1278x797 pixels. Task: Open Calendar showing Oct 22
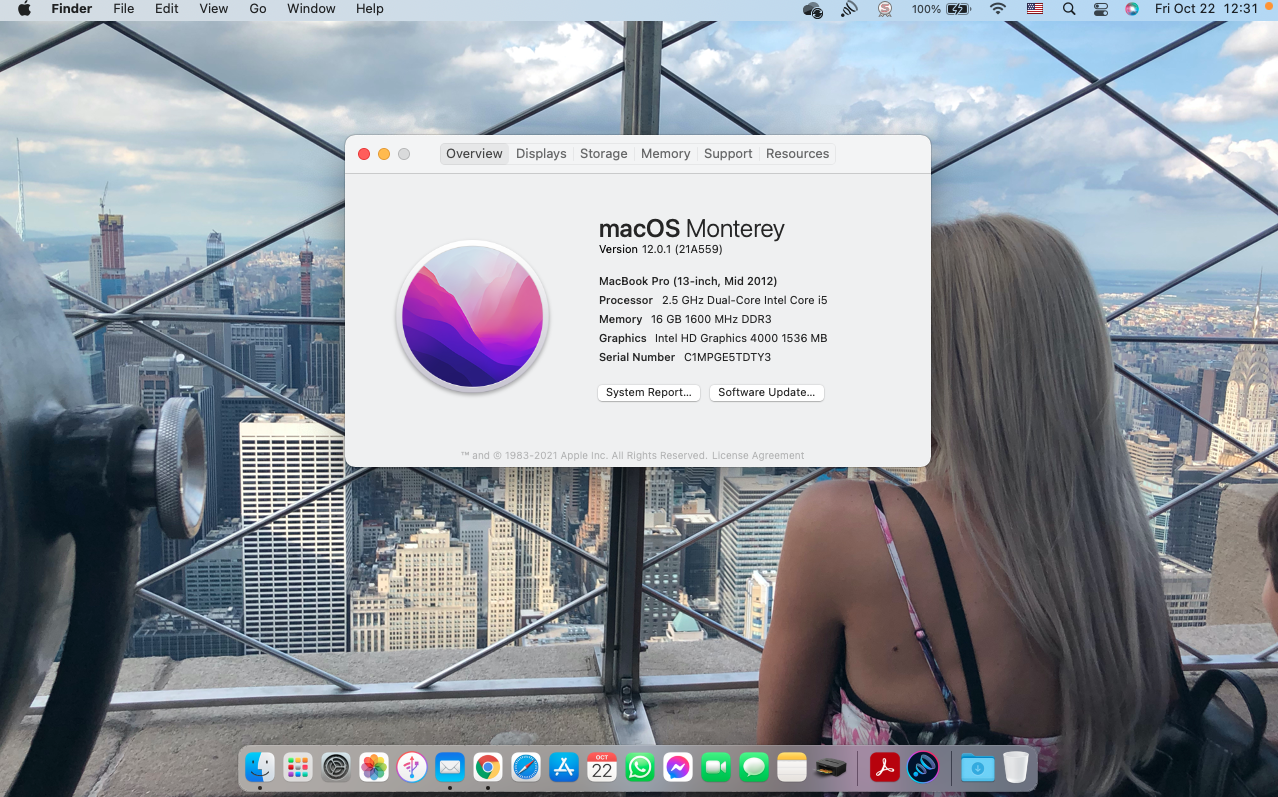tap(602, 767)
